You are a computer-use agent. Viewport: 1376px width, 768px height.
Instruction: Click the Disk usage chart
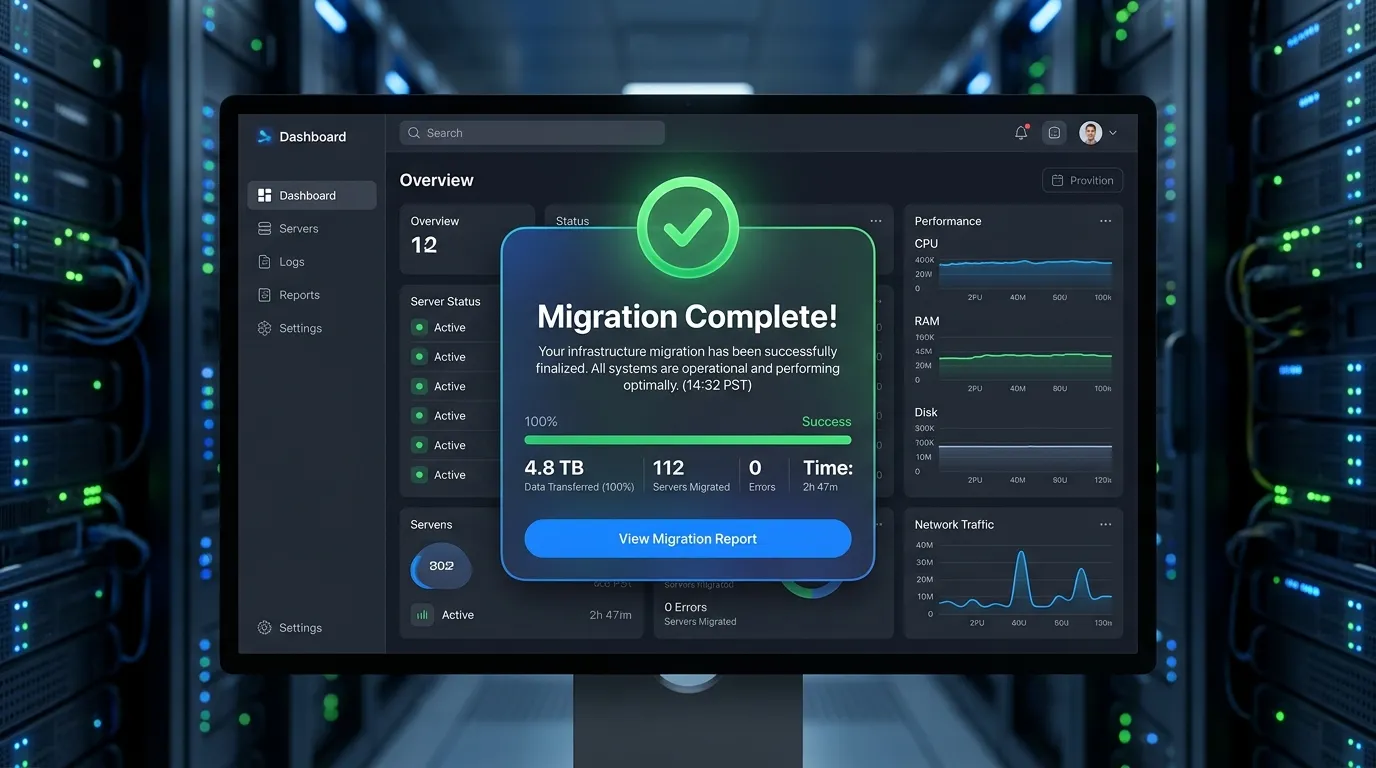click(1025, 450)
